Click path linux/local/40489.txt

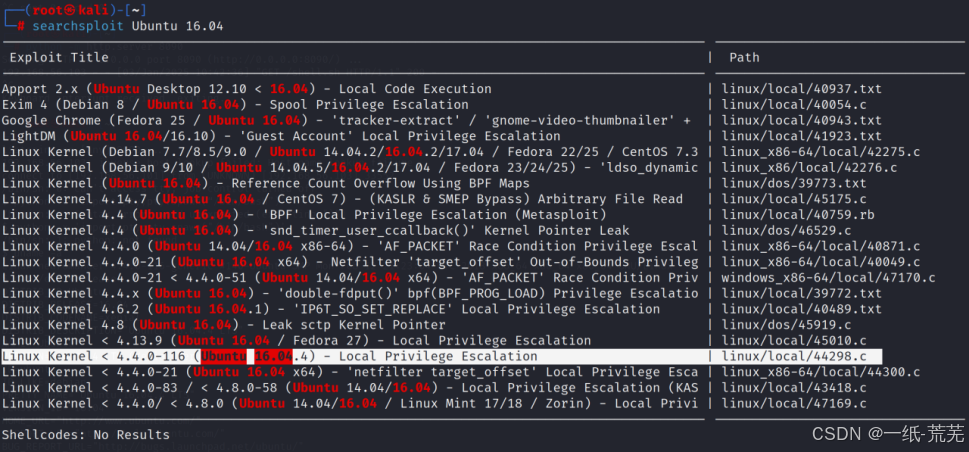click(x=802, y=309)
